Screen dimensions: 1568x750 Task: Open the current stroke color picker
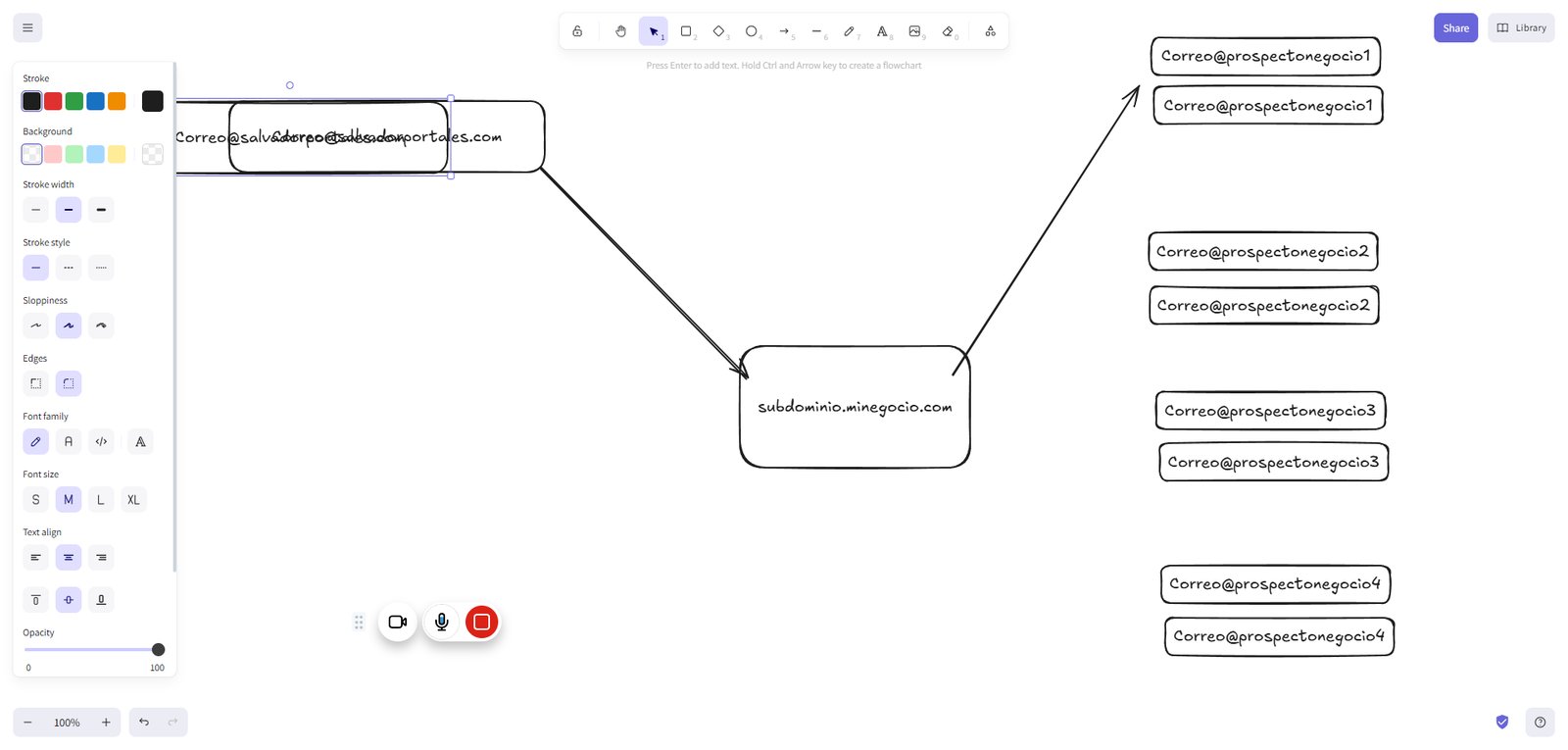pos(152,101)
